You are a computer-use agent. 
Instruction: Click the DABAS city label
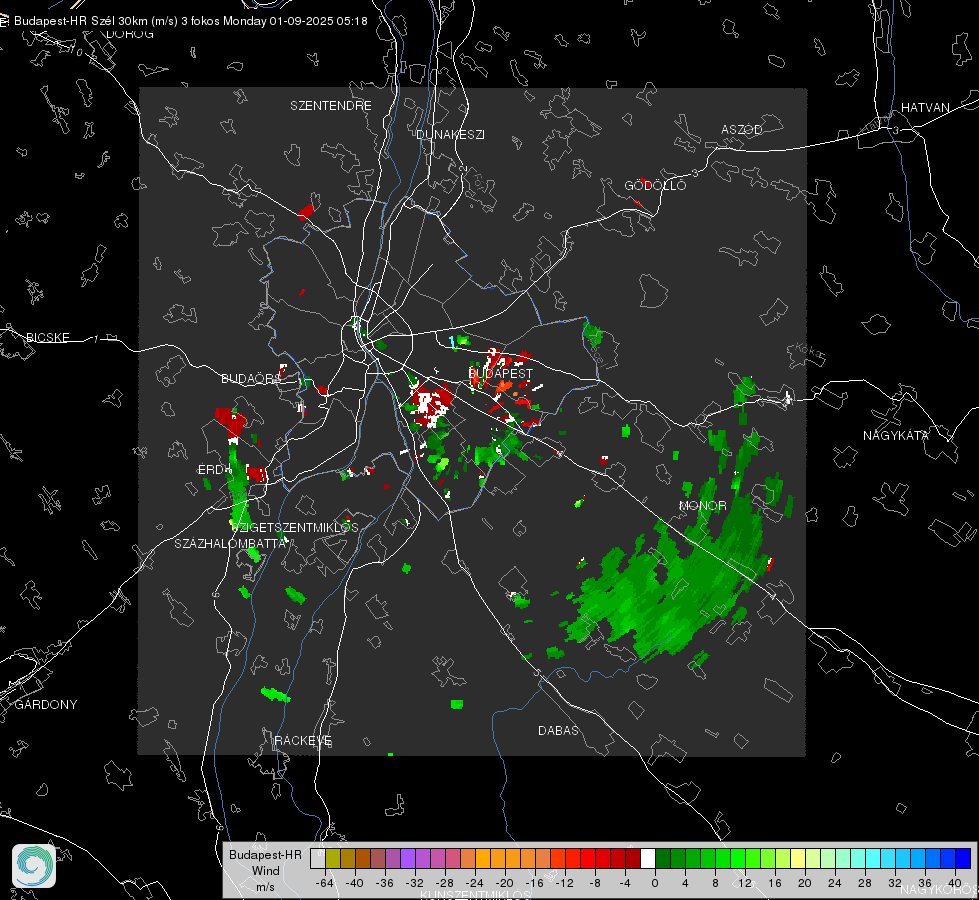[558, 731]
